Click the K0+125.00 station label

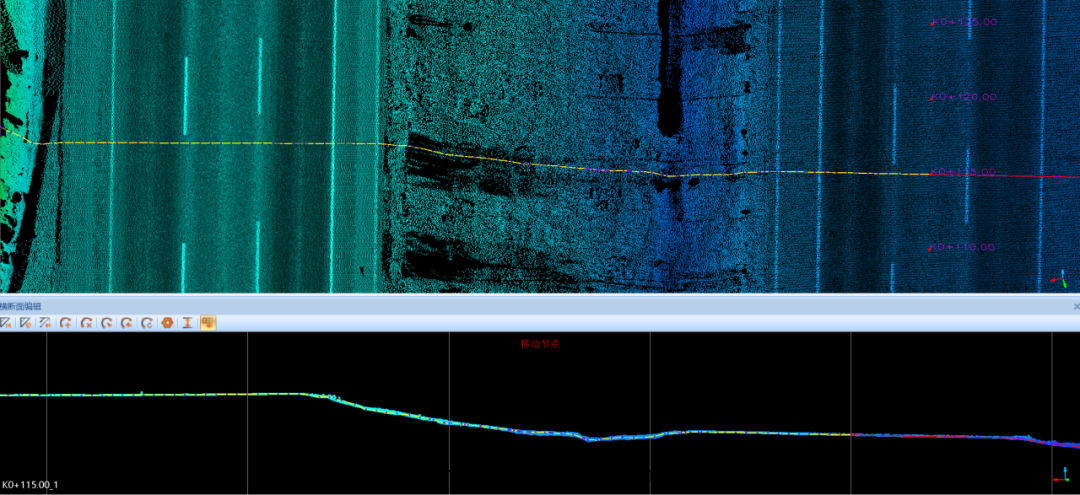click(963, 21)
